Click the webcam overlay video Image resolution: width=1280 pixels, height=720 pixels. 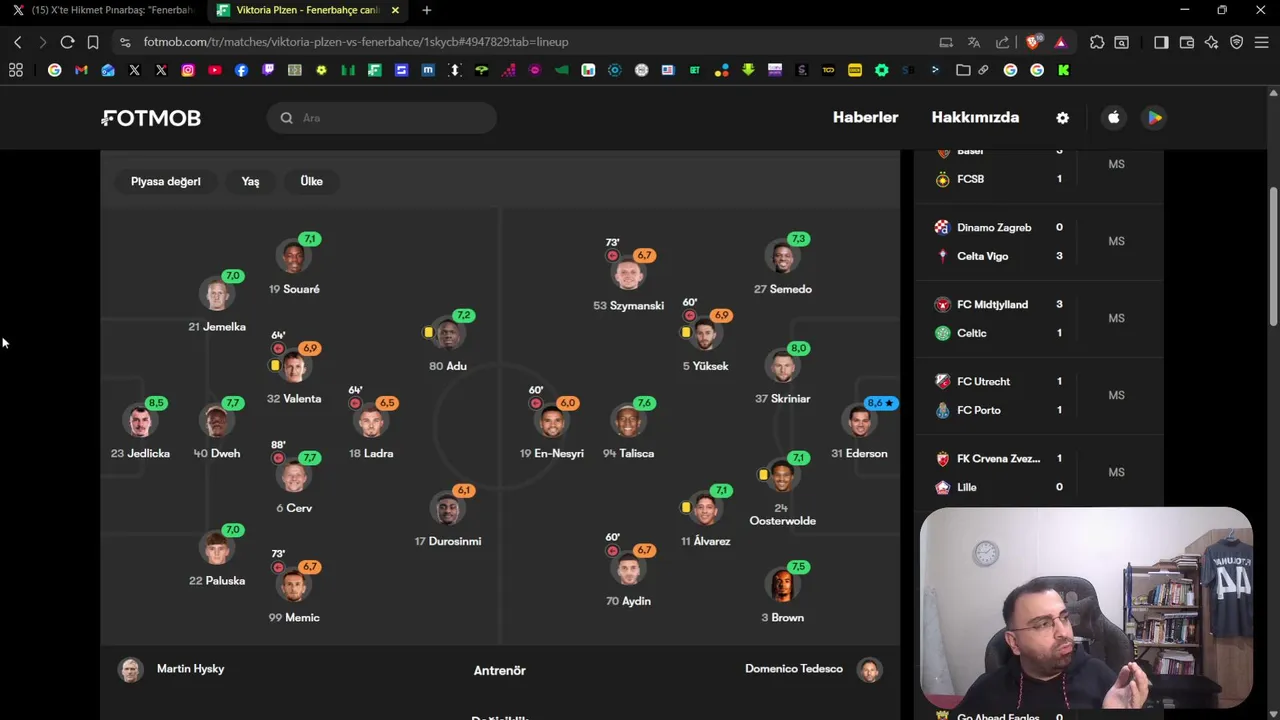coord(1086,608)
